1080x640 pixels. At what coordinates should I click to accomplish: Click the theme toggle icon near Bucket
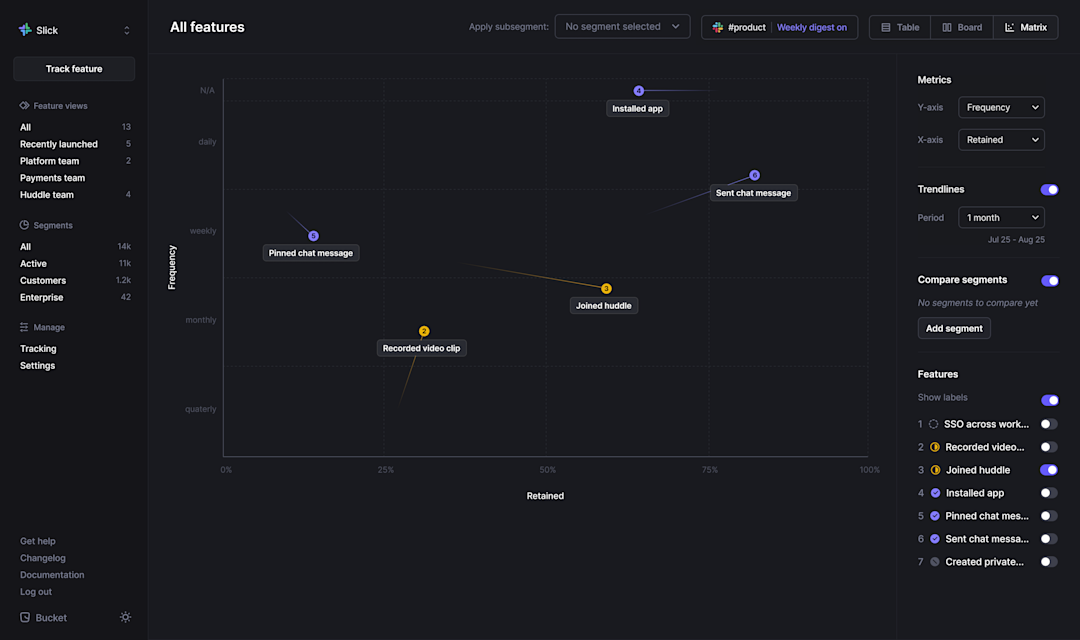125,617
